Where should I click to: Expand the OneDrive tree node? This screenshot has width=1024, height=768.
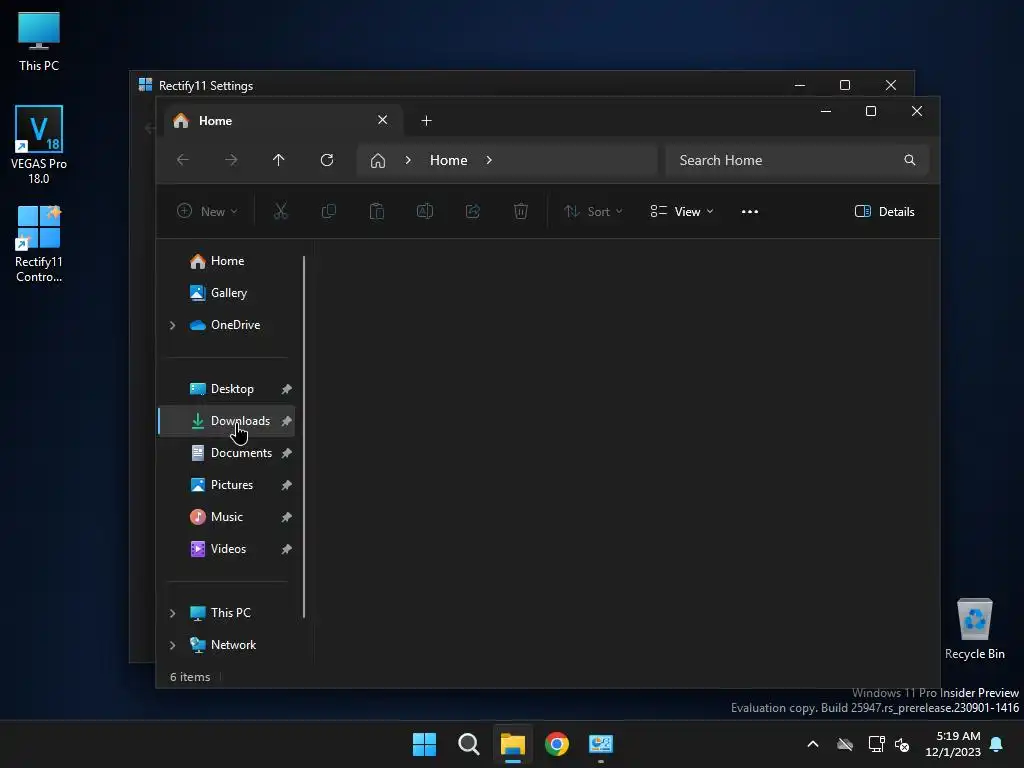point(172,325)
